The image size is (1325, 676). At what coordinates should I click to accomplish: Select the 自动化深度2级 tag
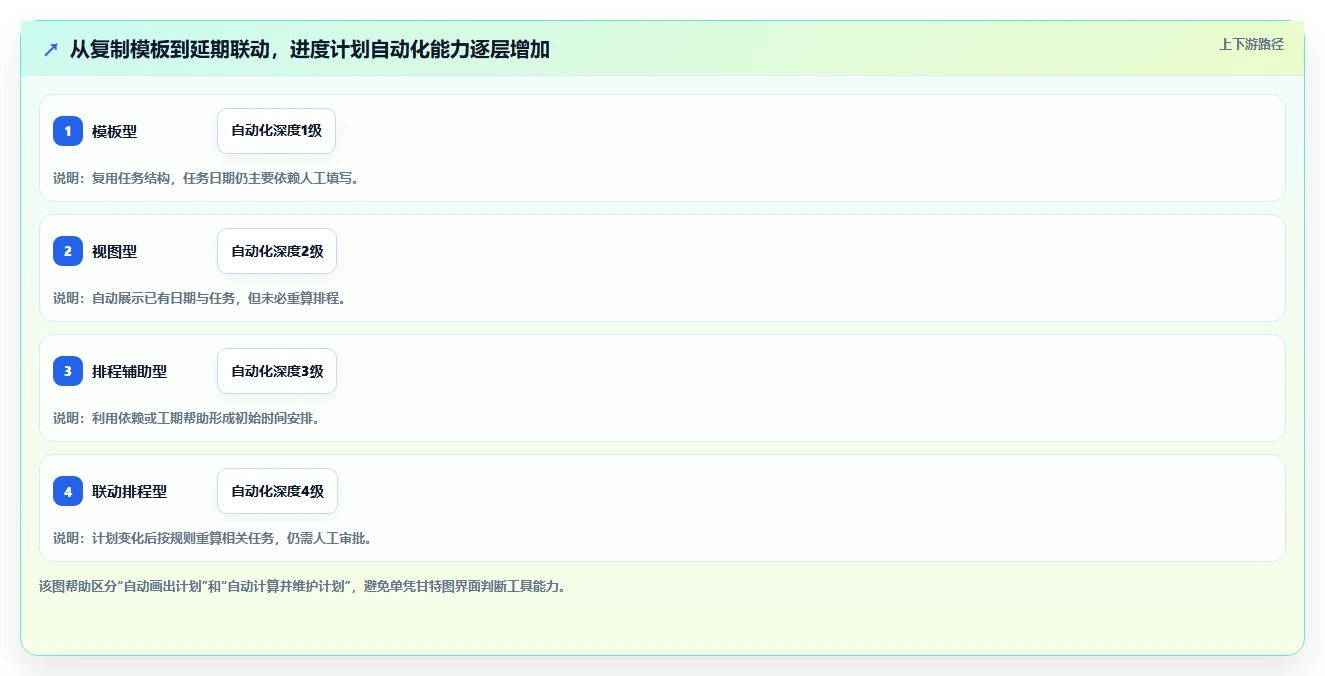click(x=277, y=251)
